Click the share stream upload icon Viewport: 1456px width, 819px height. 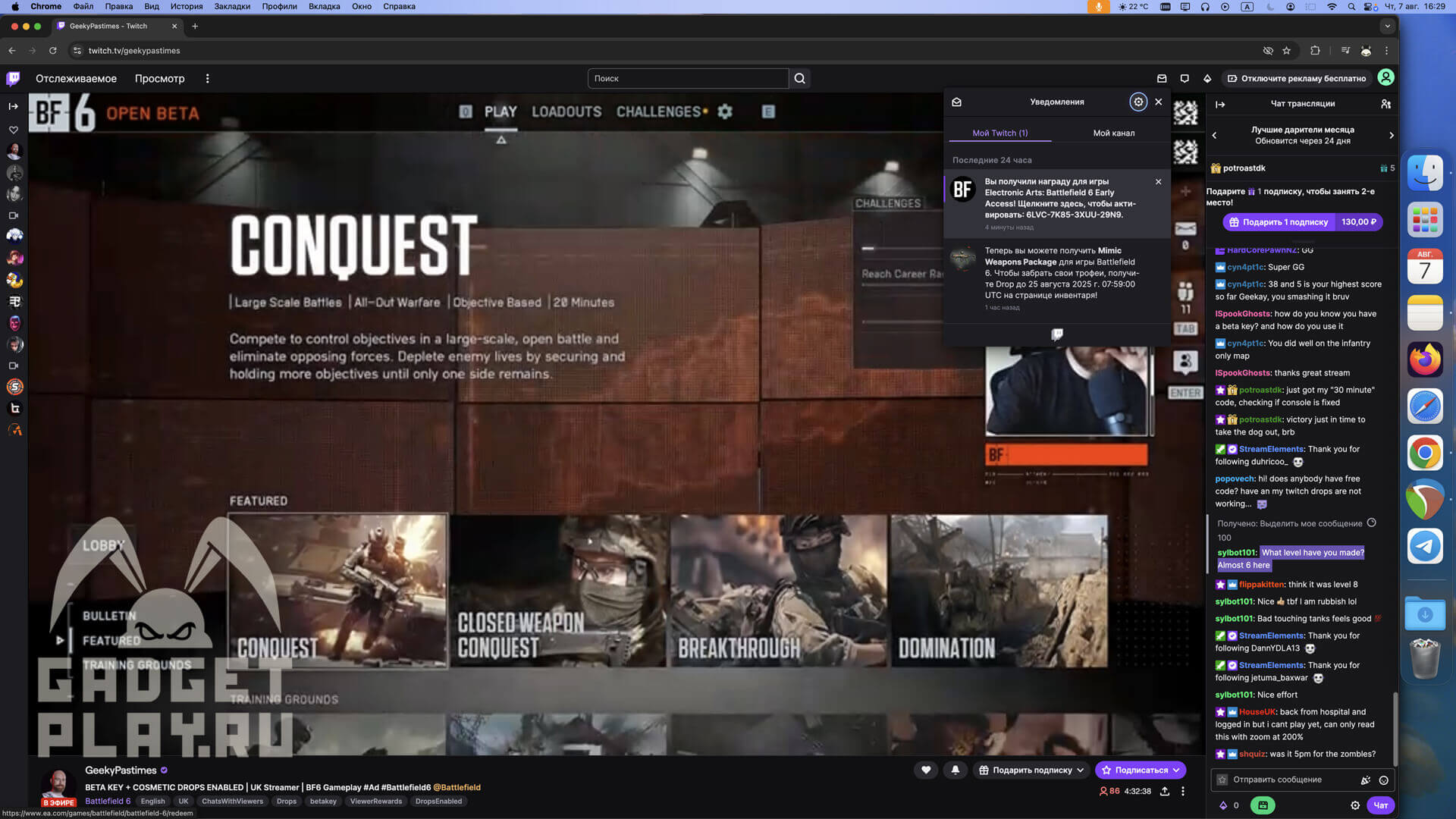click(1165, 791)
